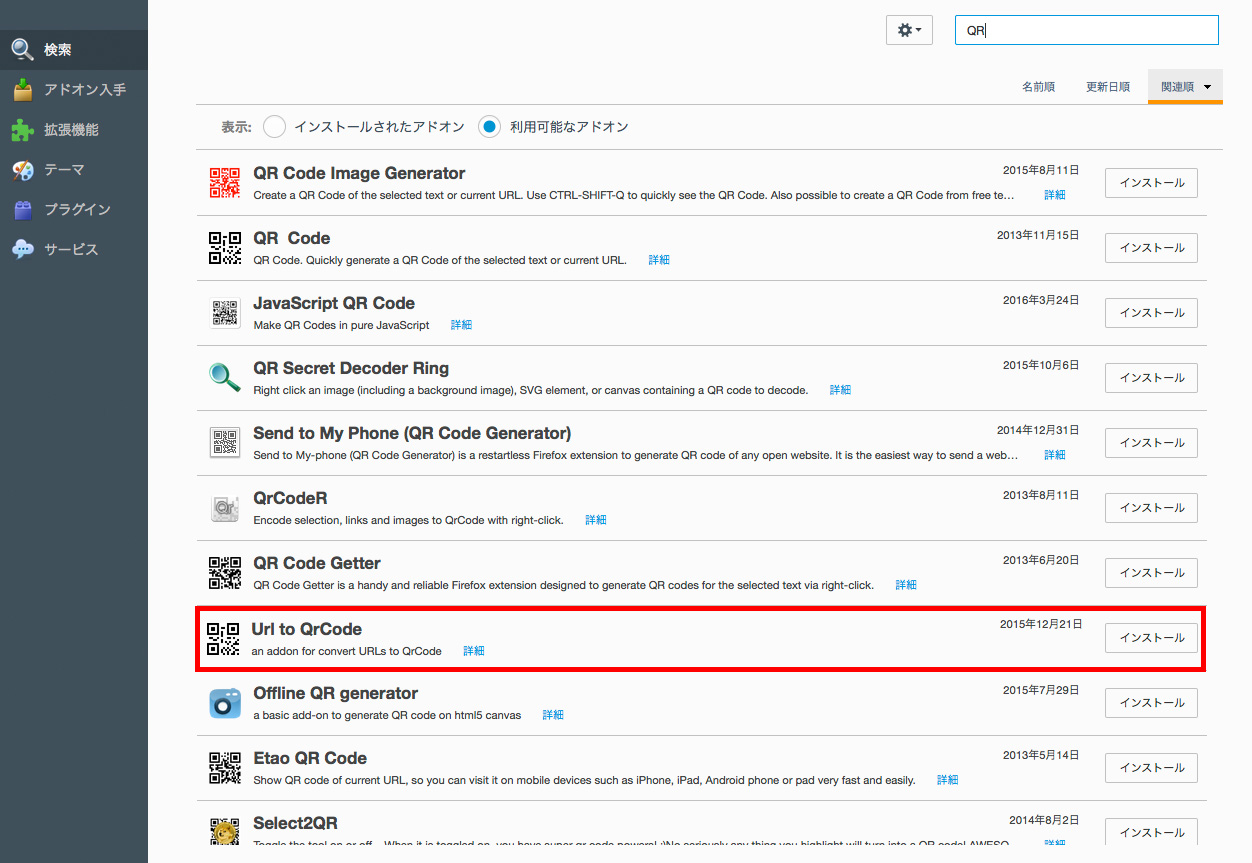Image resolution: width=1252 pixels, height=863 pixels.
Task: Click the Offline QR generator camera icon
Action: 225,703
